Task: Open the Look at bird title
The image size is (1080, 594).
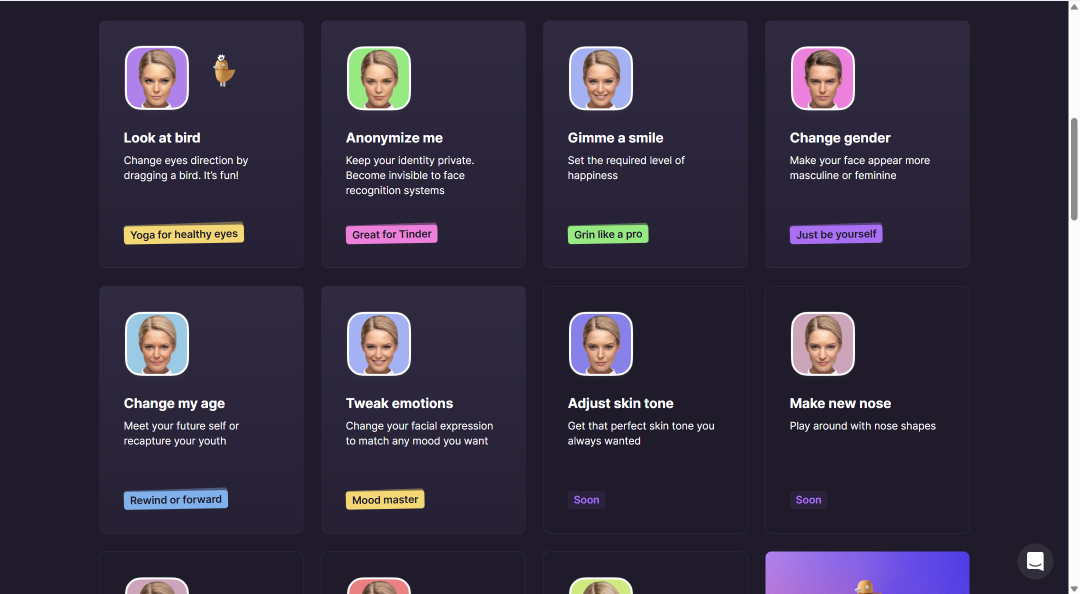Action: [162, 138]
